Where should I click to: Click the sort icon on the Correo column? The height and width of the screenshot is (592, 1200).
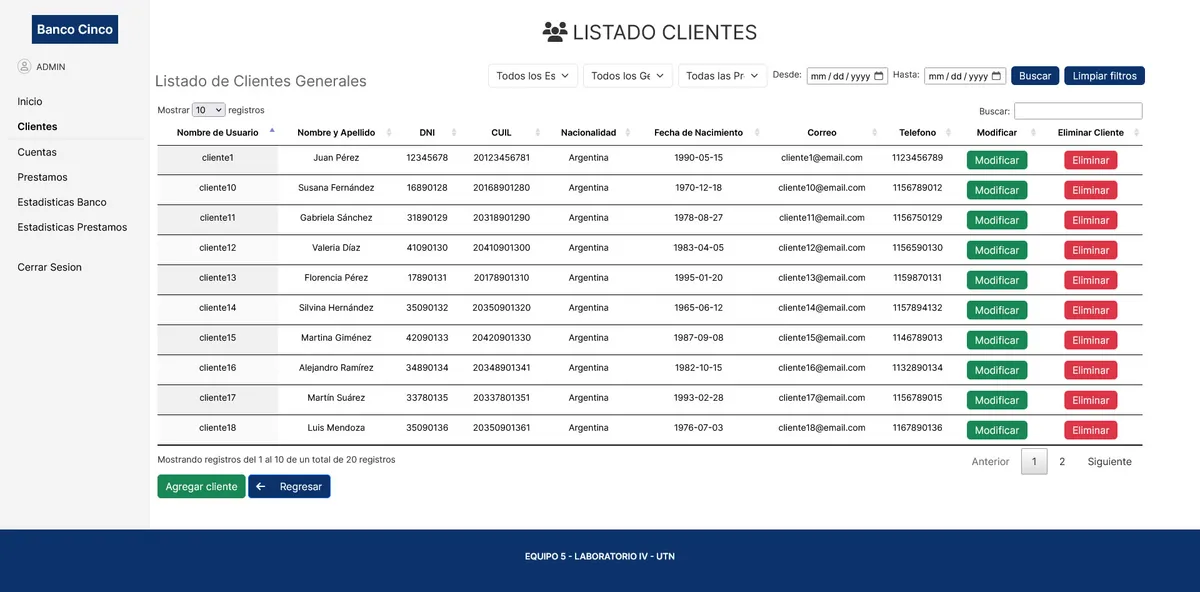coord(874,132)
